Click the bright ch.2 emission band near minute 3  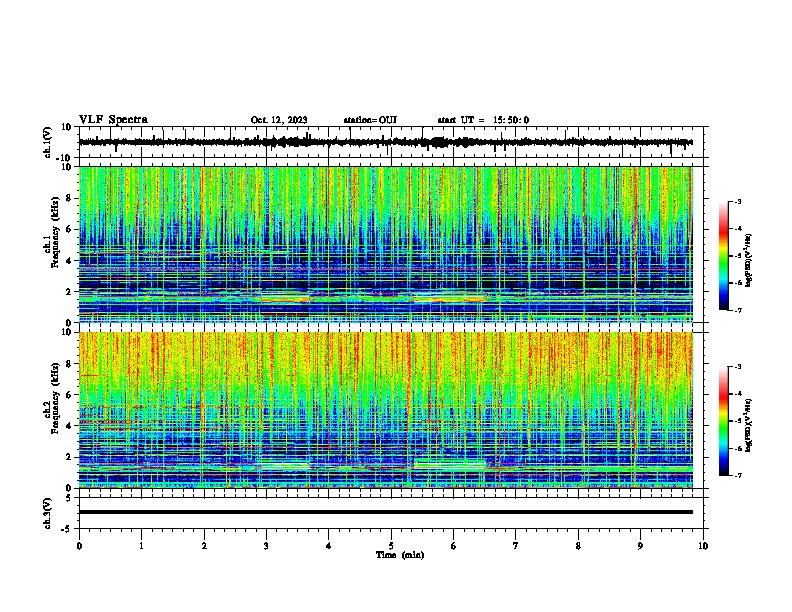pos(284,465)
